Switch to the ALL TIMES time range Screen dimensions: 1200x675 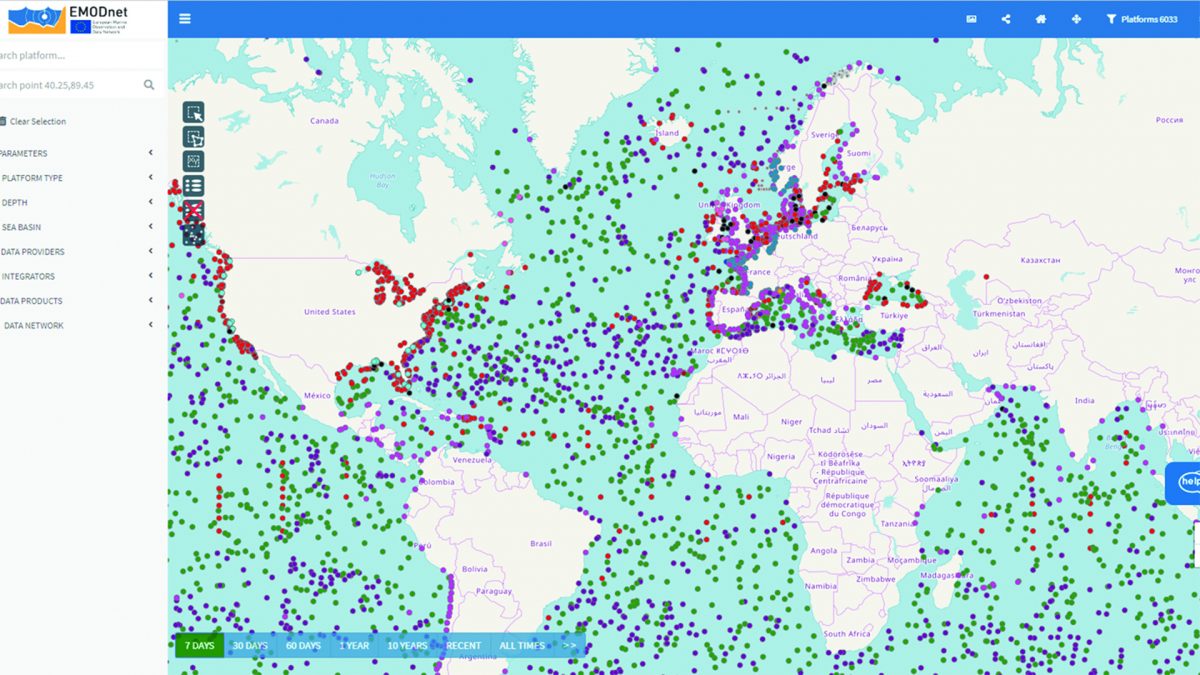[x=522, y=646]
